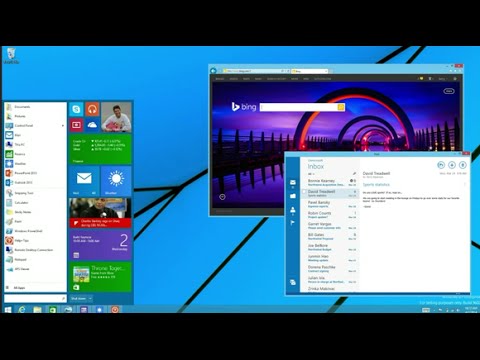Launch XPS Viewer from Start menu
Image resolution: width=480 pixels, height=360 pixels.
35,269
